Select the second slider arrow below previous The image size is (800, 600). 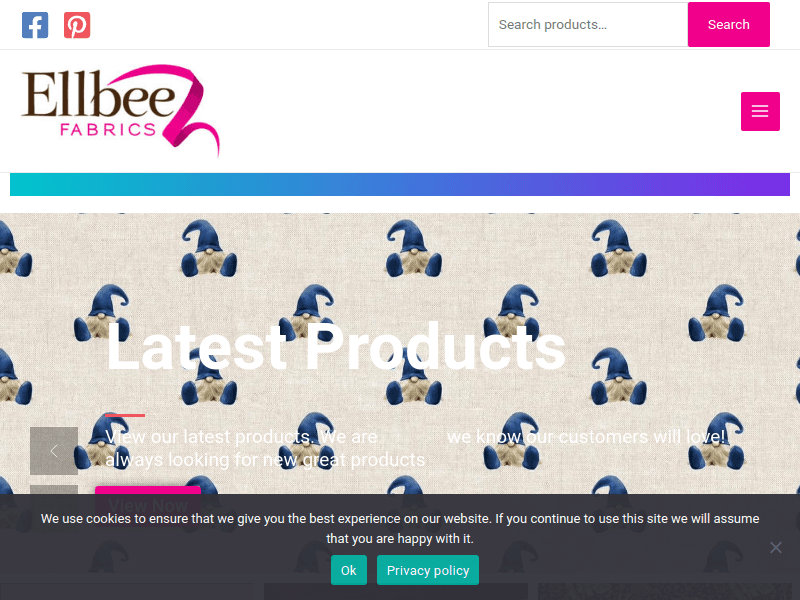point(54,489)
